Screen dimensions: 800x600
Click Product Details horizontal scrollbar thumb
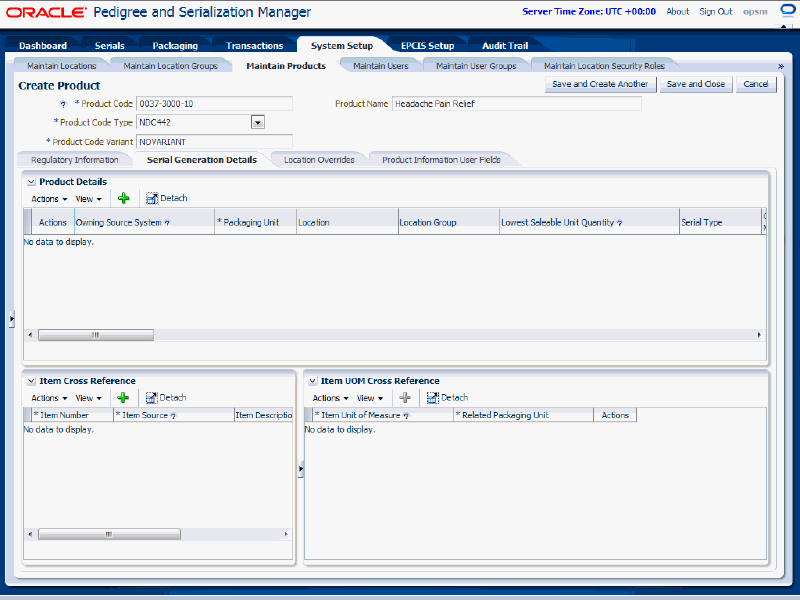pos(96,335)
